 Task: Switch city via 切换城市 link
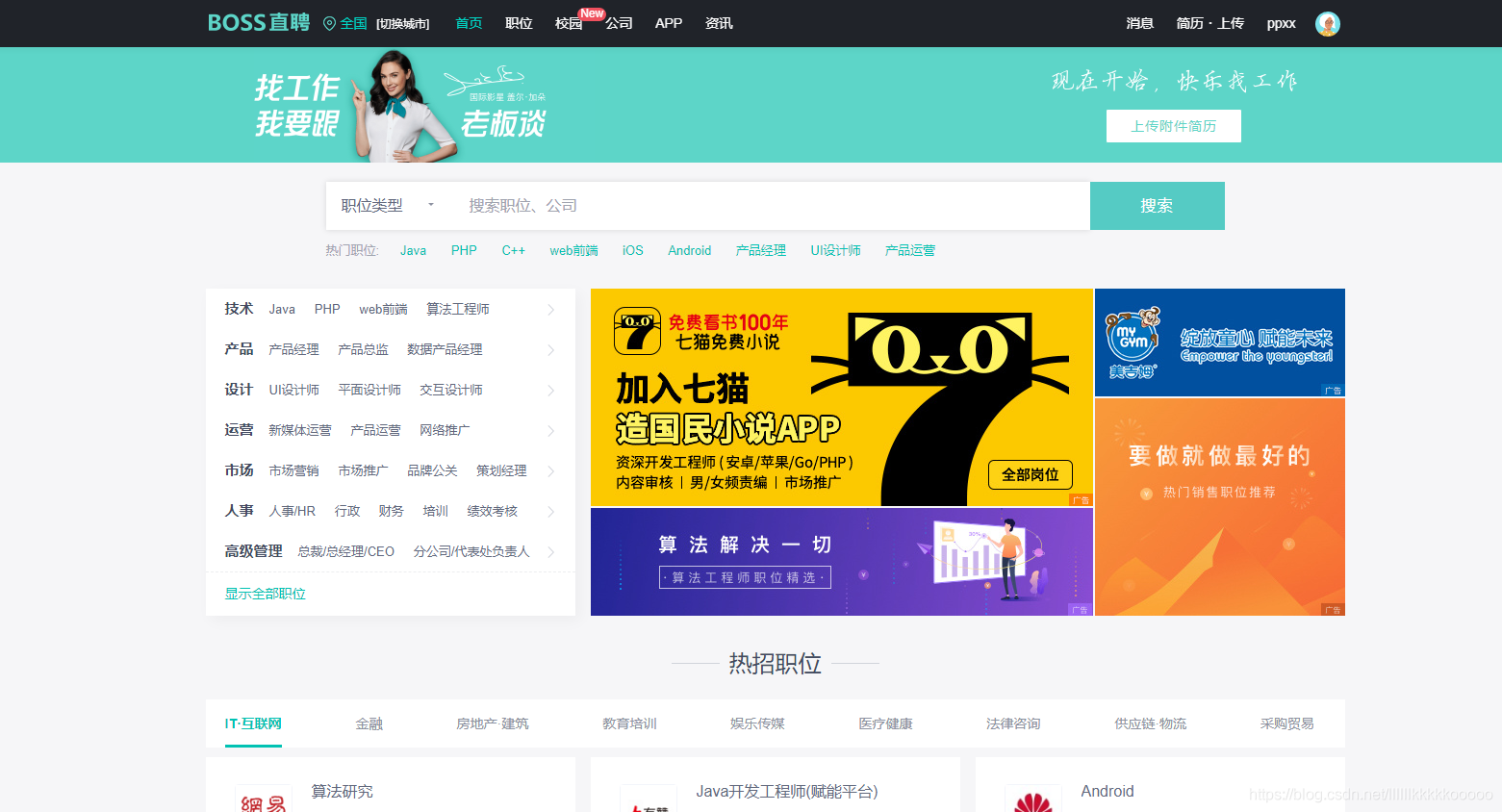click(x=402, y=24)
